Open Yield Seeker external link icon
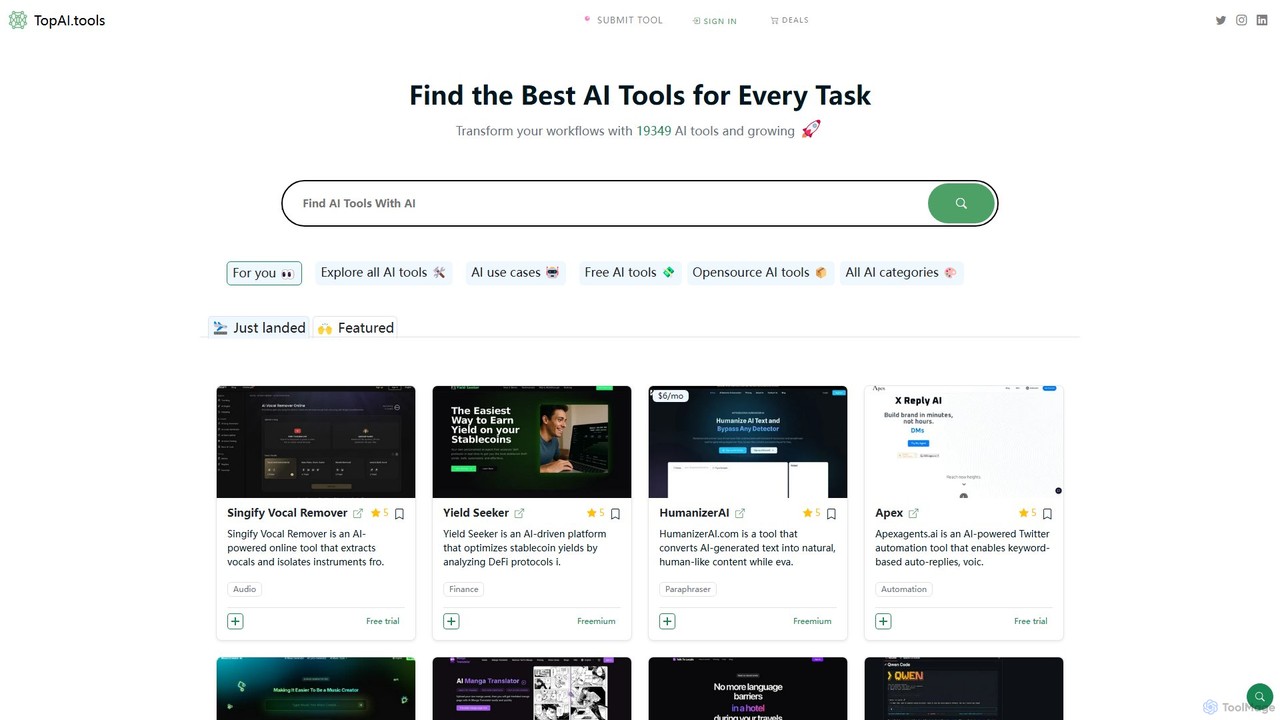The width and height of the screenshot is (1280, 720). pos(519,514)
